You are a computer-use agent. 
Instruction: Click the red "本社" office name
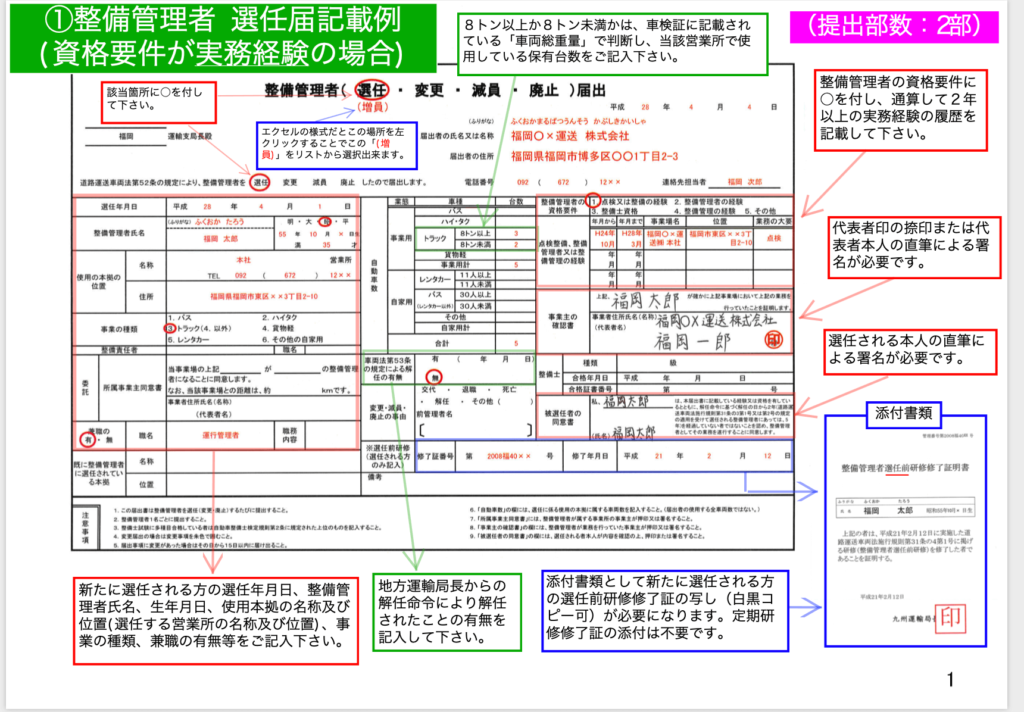[243, 260]
